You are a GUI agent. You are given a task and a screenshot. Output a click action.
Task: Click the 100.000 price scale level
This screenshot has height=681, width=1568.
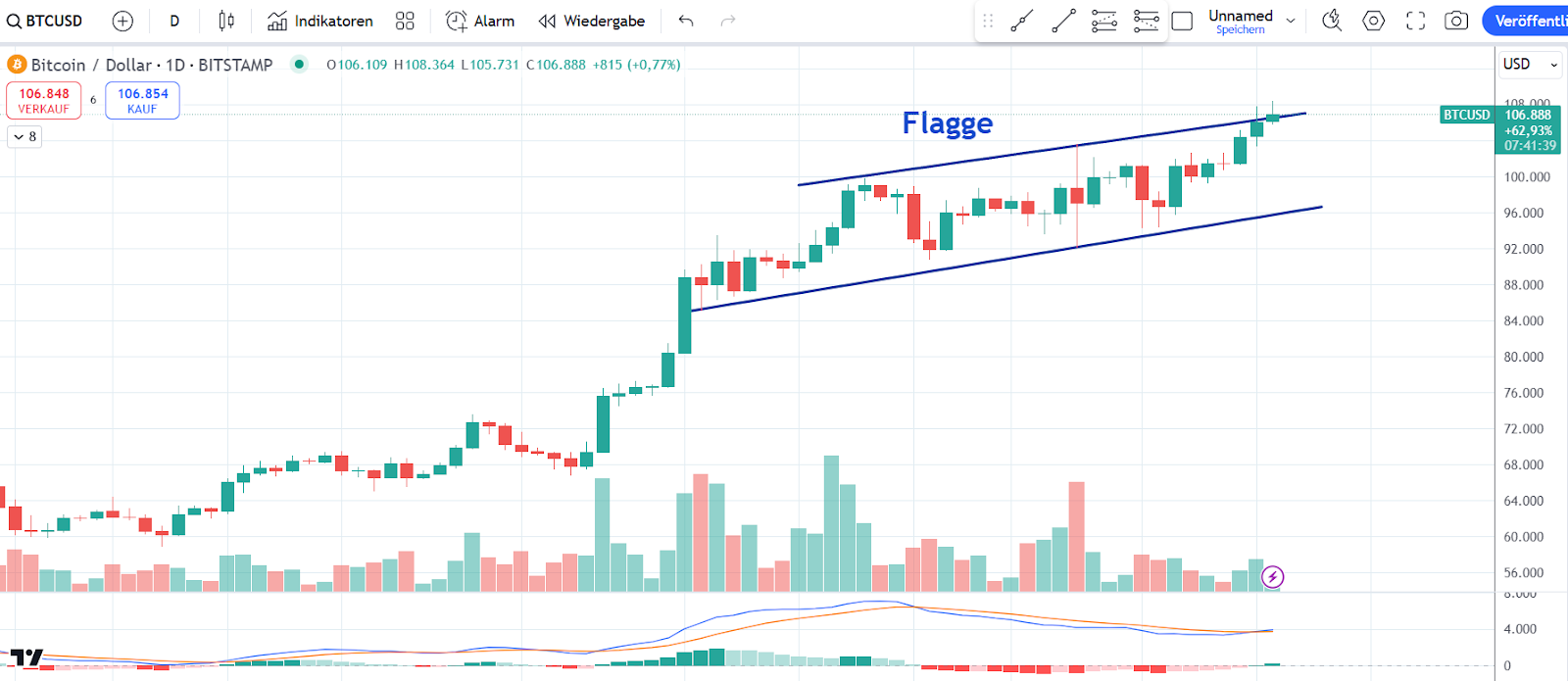tap(1527, 177)
